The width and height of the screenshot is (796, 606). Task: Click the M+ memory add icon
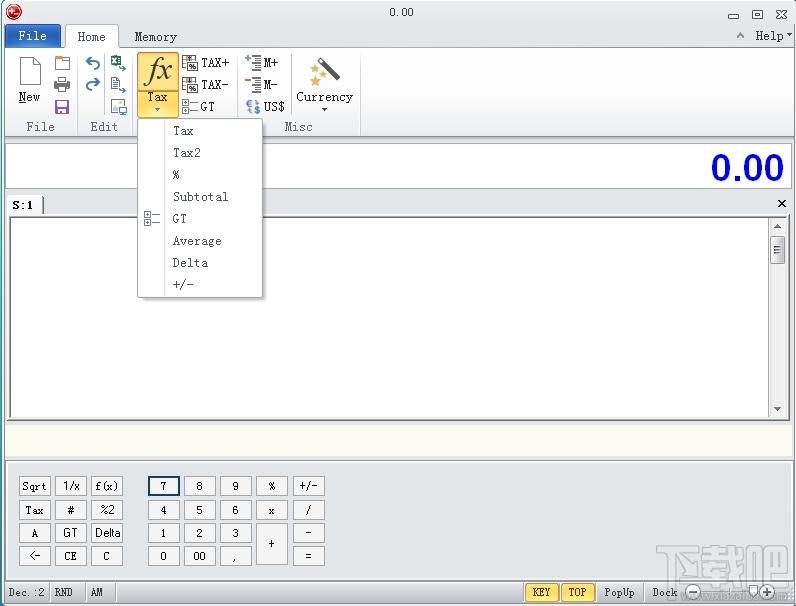click(x=261, y=62)
